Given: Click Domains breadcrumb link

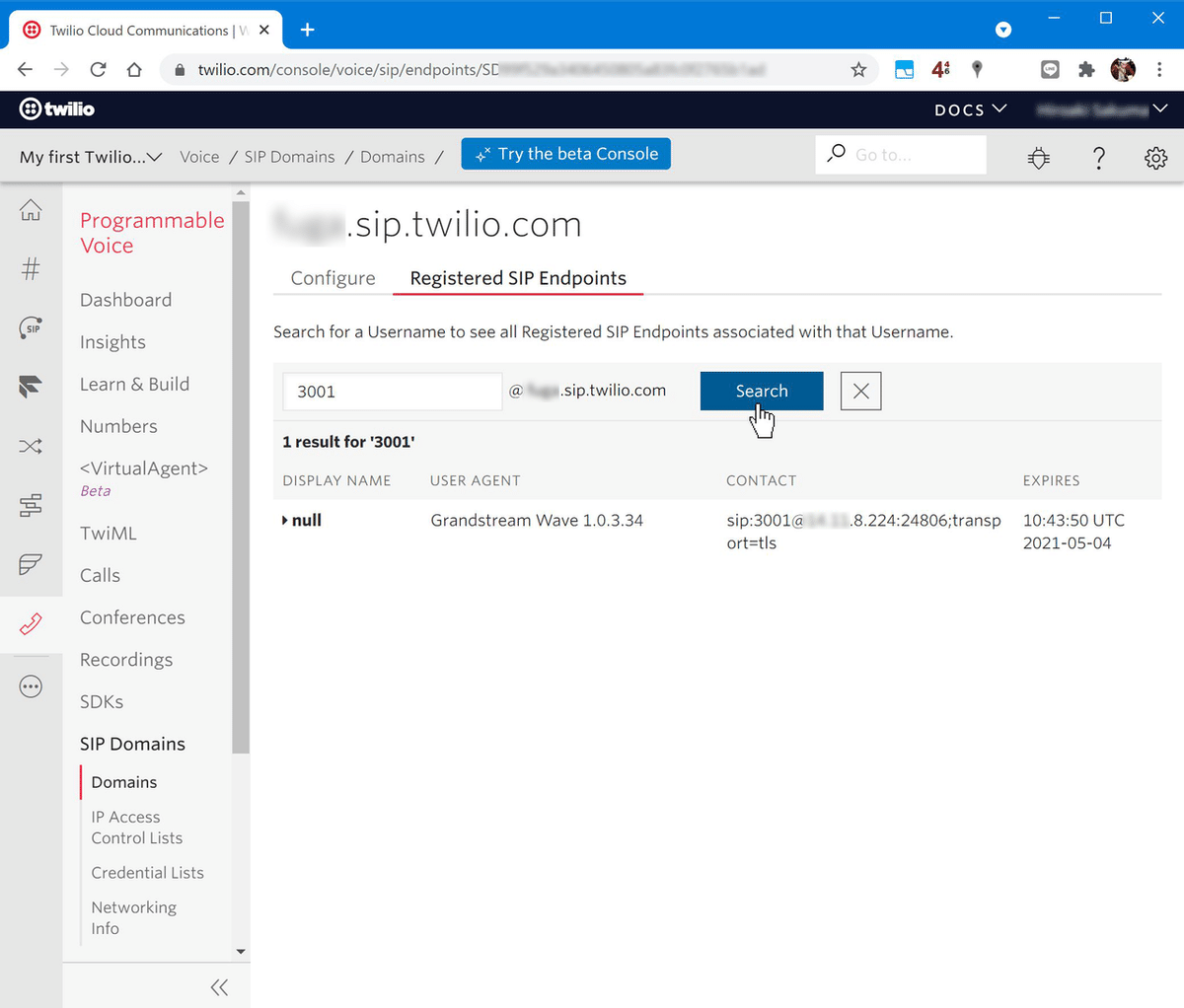Looking at the screenshot, I should pos(393,157).
